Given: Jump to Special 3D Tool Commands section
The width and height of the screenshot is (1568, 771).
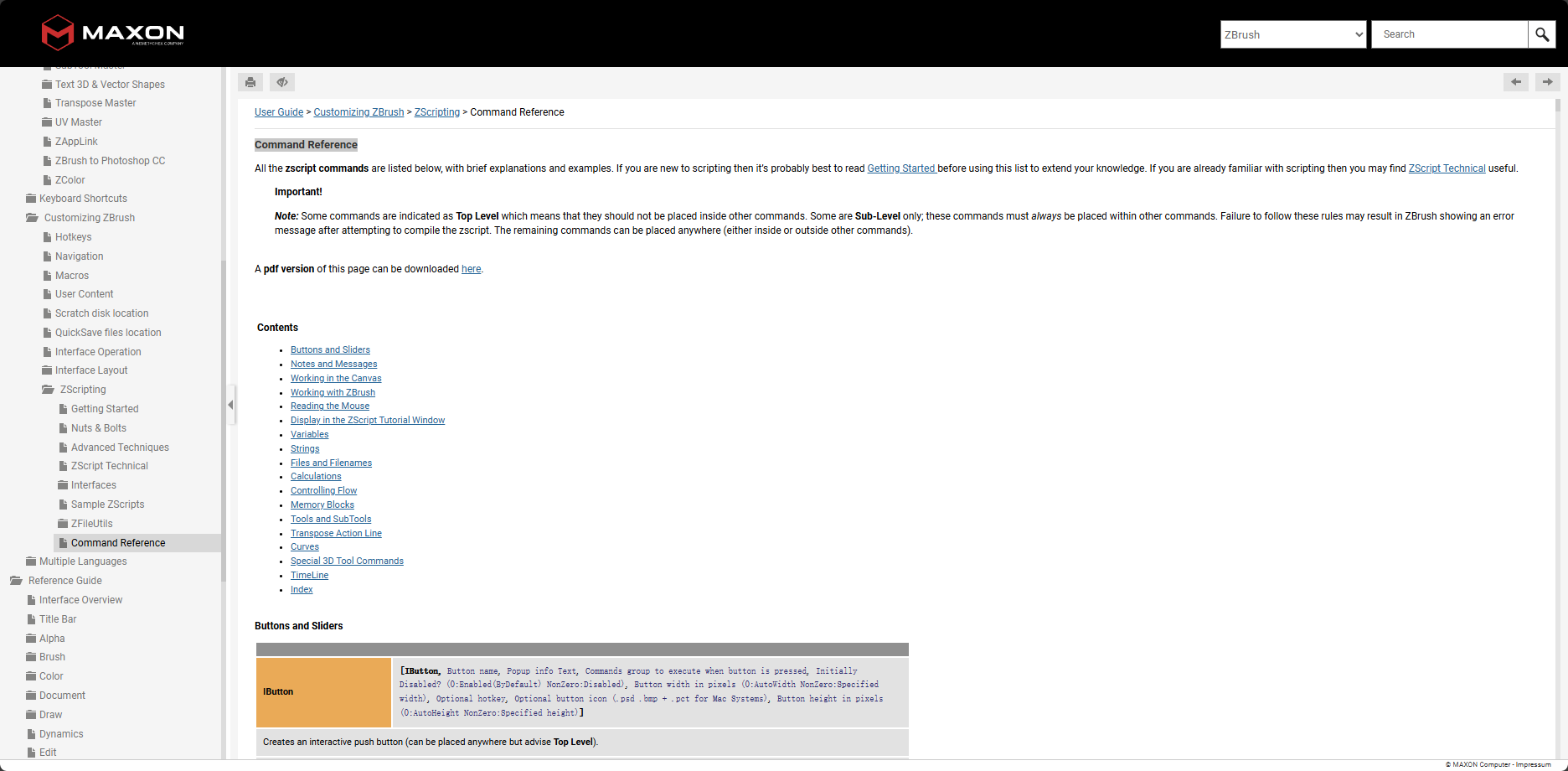Looking at the screenshot, I should (347, 561).
